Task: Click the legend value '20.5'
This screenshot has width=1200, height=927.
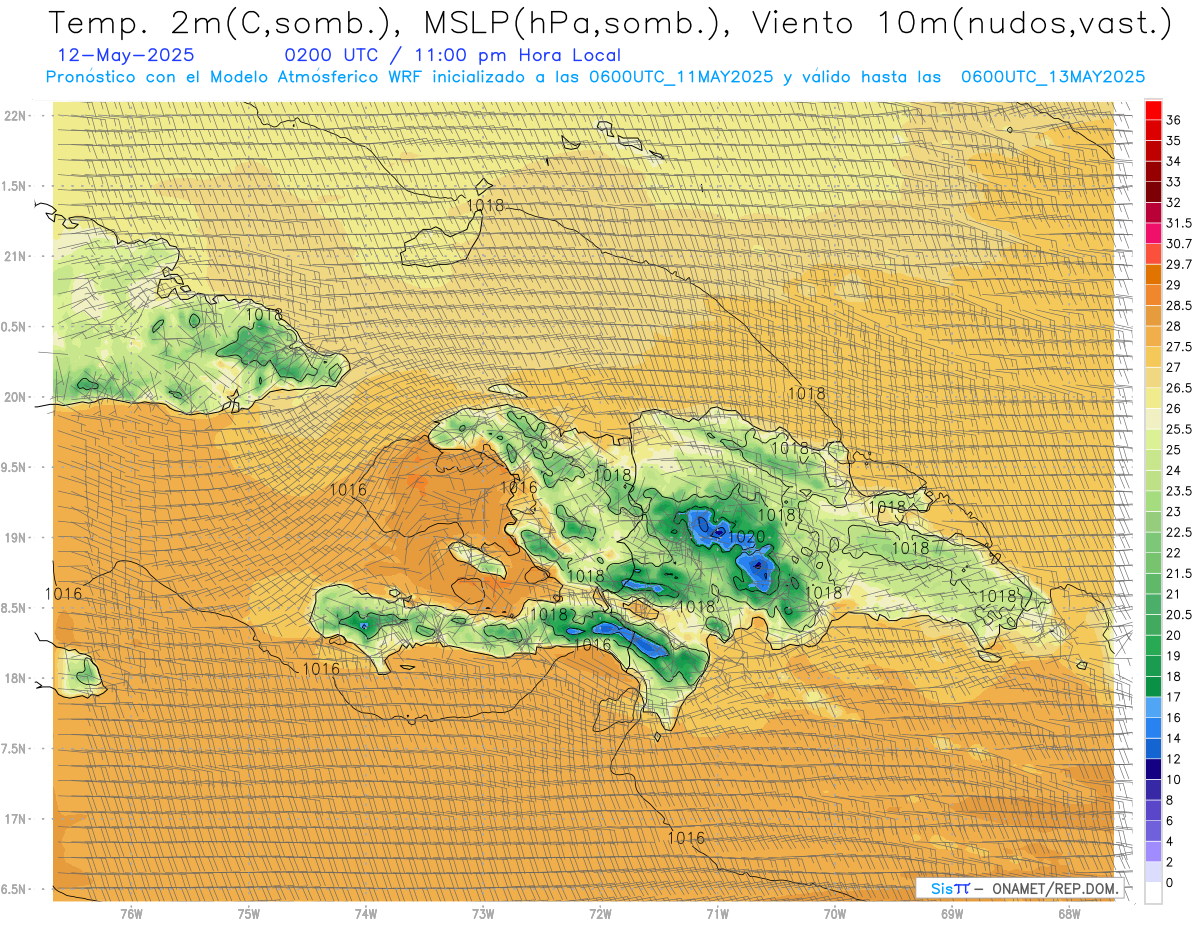Action: [1179, 614]
